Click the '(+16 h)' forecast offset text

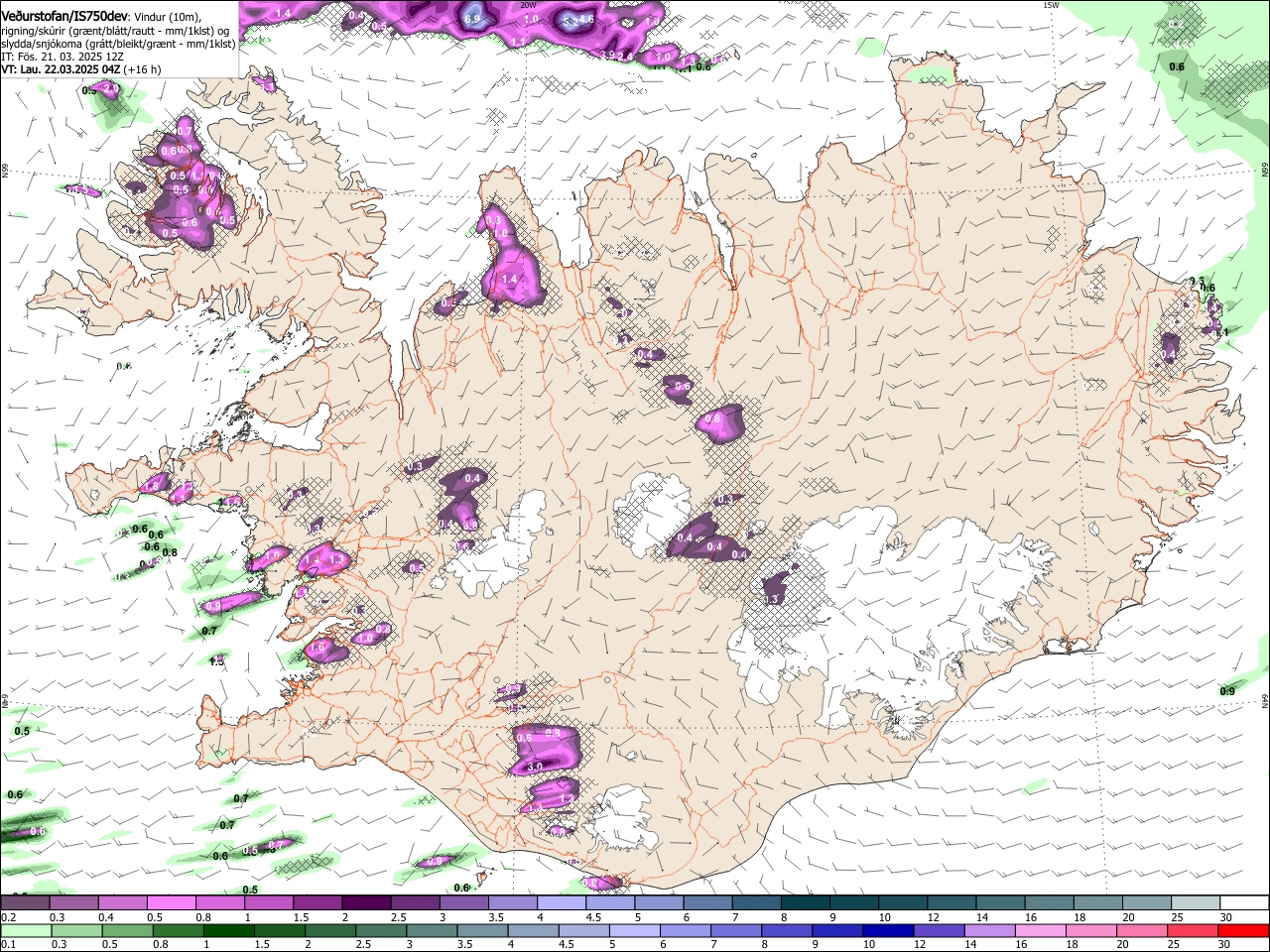[143, 69]
